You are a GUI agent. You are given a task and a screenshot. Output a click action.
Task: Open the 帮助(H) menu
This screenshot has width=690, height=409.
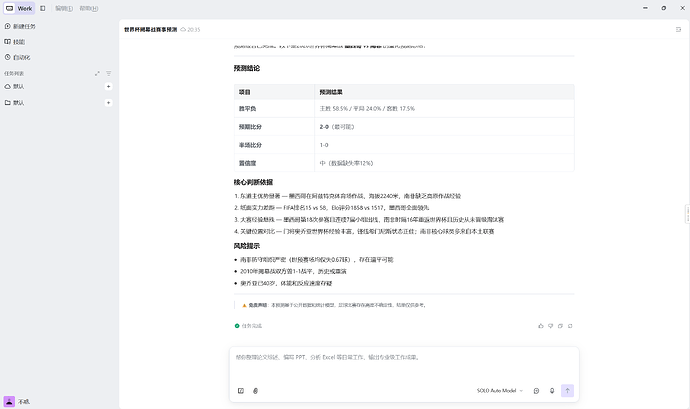click(89, 8)
